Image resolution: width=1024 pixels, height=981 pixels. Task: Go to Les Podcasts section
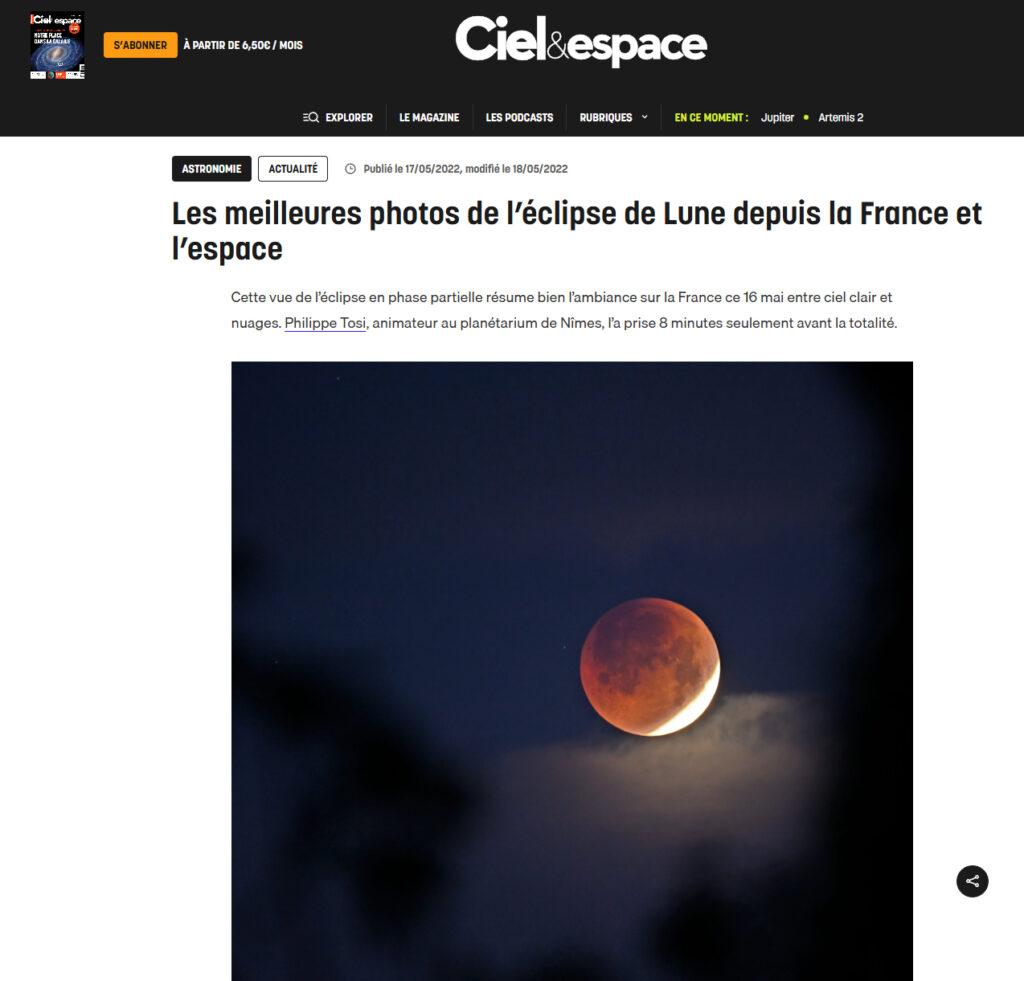(519, 118)
